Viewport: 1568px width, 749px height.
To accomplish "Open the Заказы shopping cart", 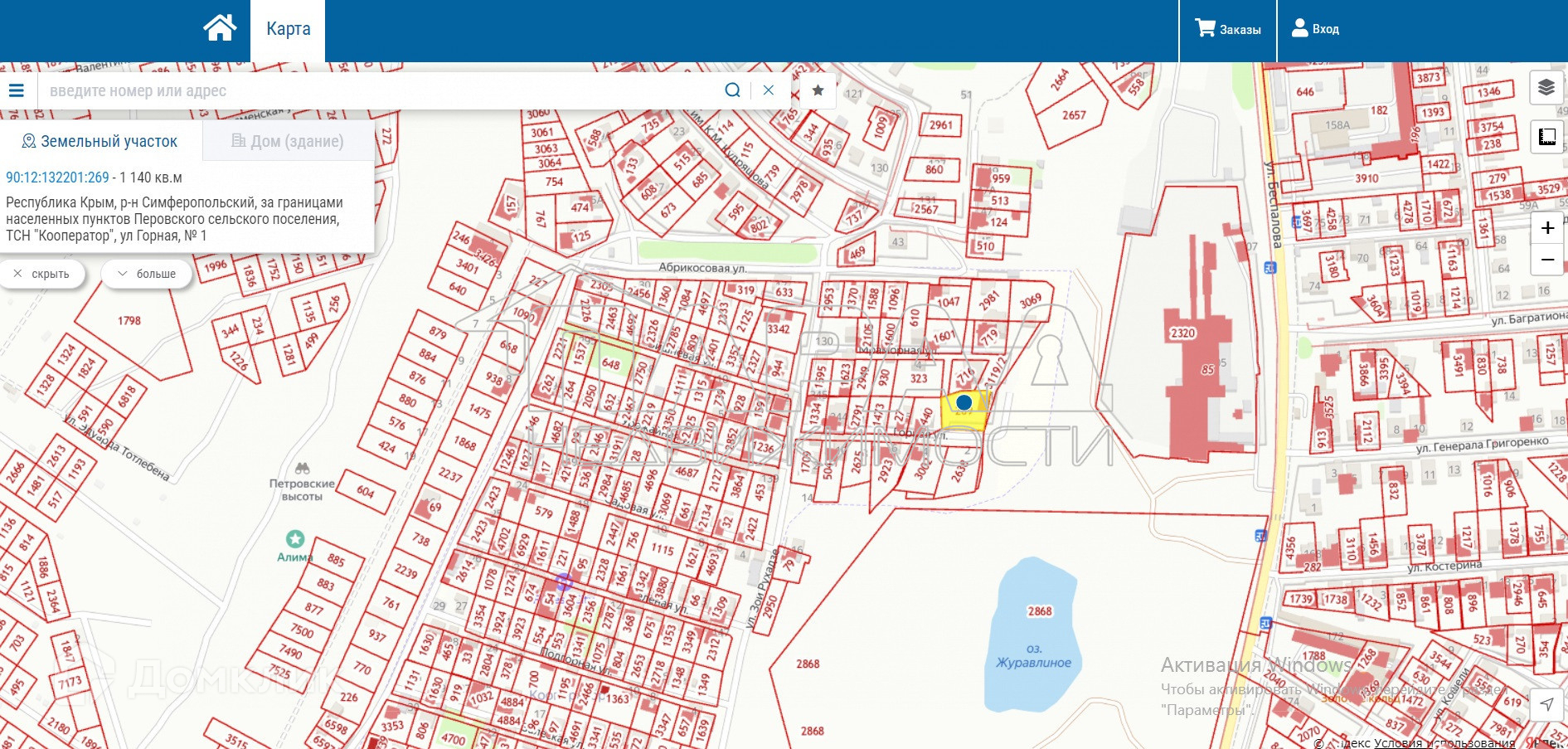I will click(1228, 29).
